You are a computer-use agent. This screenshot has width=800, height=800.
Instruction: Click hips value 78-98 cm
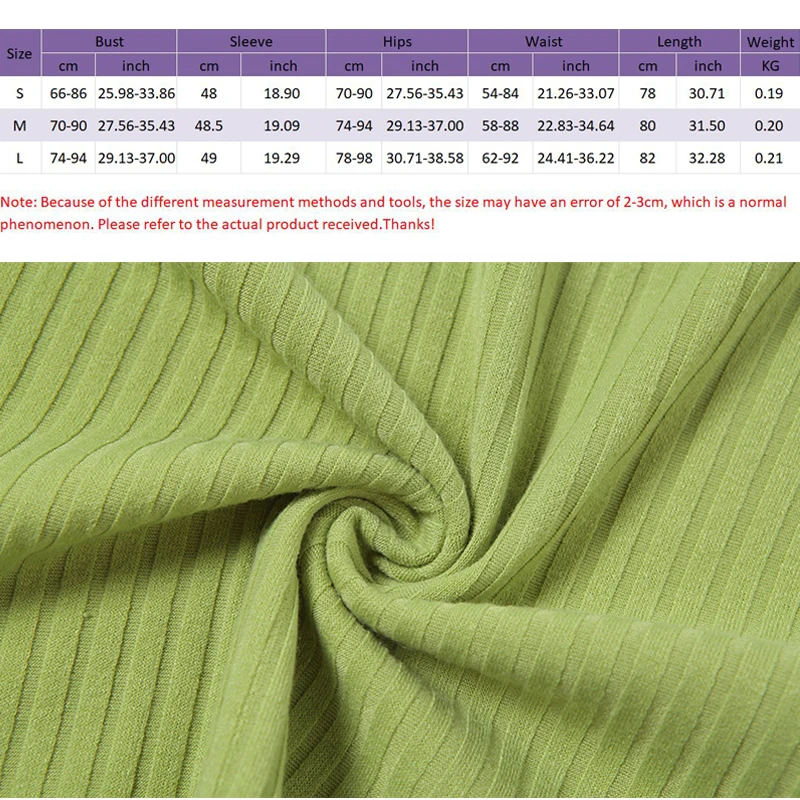(354, 158)
